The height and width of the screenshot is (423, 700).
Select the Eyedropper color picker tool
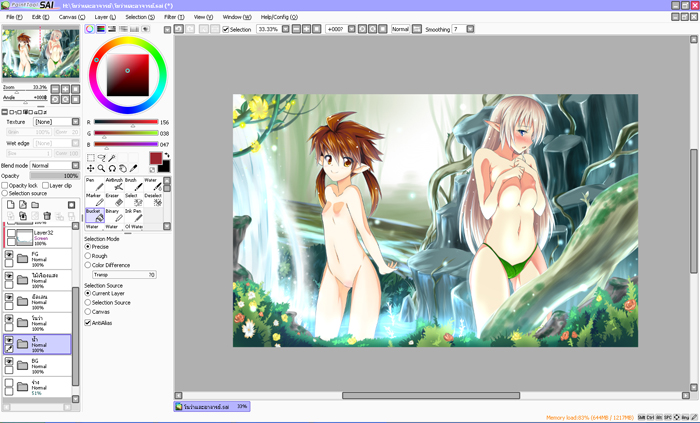pos(133,168)
